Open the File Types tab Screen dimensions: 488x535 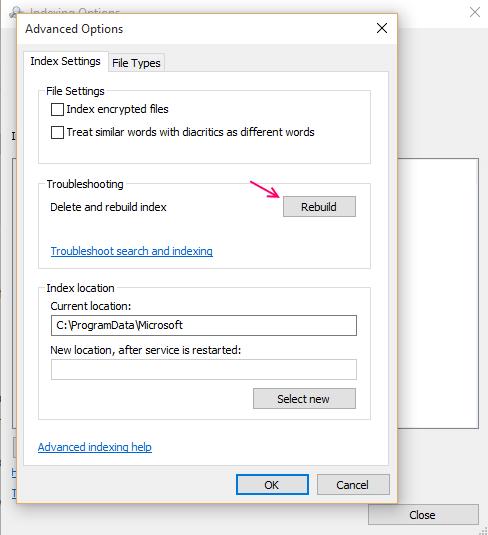tap(136, 63)
